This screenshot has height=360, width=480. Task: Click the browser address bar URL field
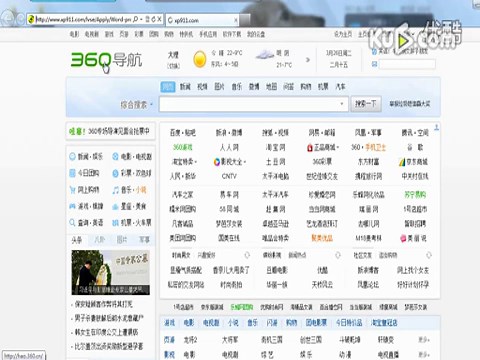coord(83,19)
